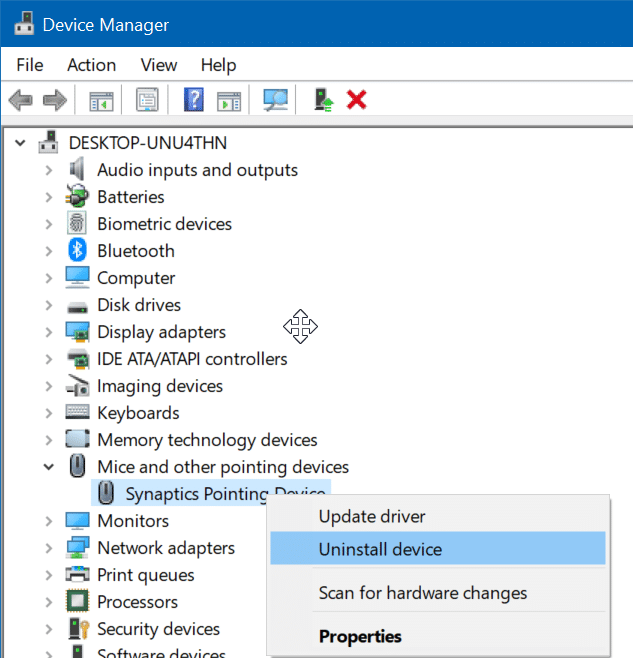The height and width of the screenshot is (658, 633).
Task: Expand the Bluetooth category chevron
Action: pyautogui.click(x=49, y=251)
